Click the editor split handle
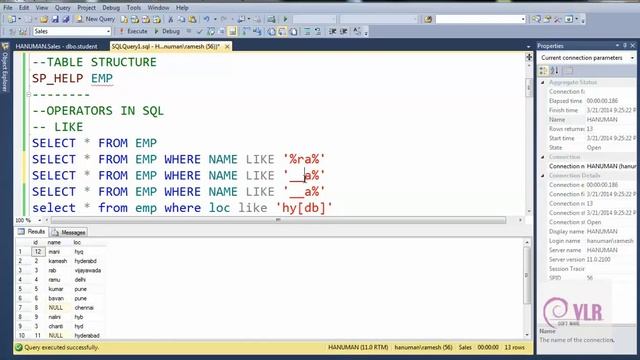The image size is (640, 360). (529, 57)
